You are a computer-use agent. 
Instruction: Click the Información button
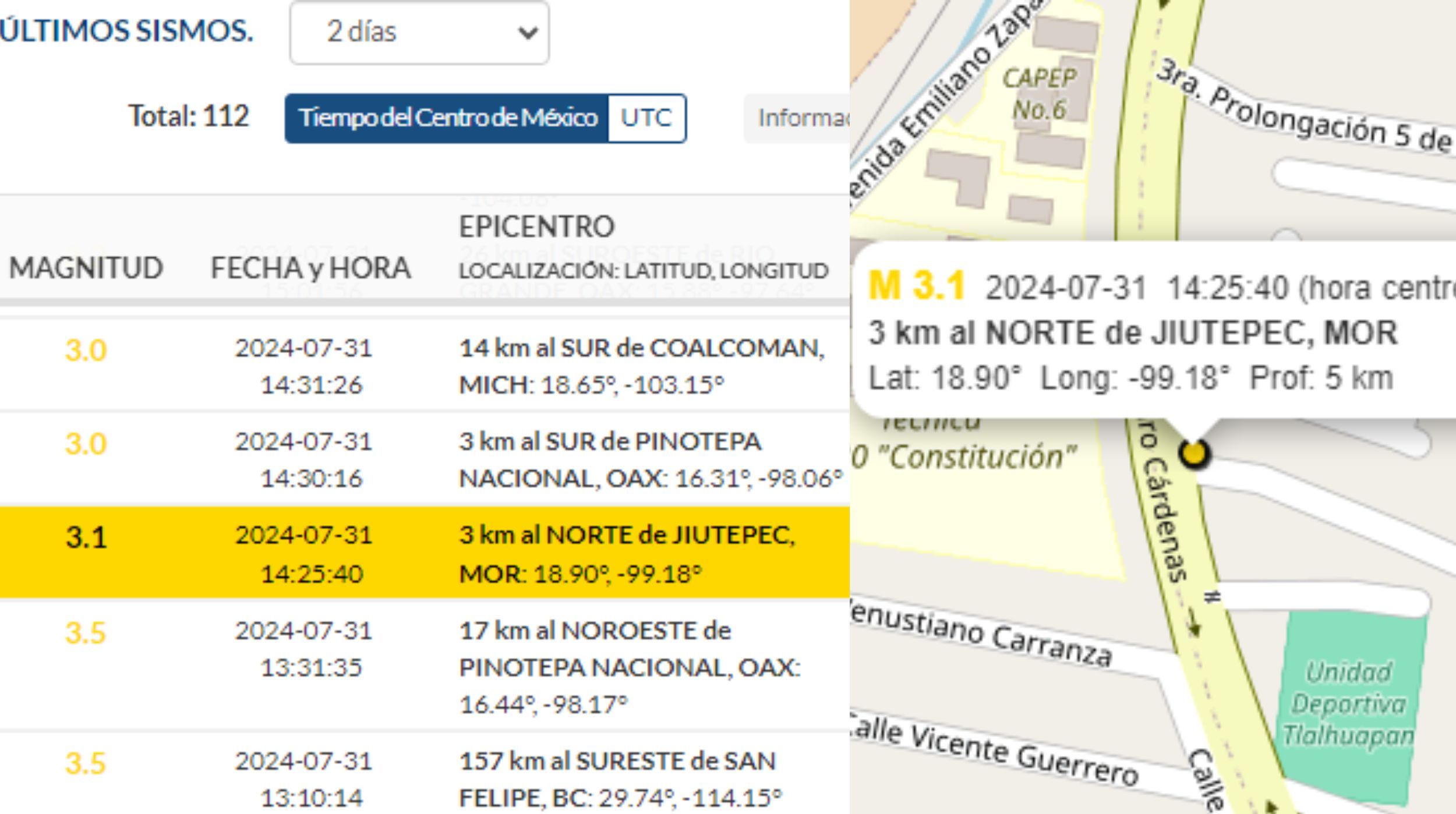[799, 118]
